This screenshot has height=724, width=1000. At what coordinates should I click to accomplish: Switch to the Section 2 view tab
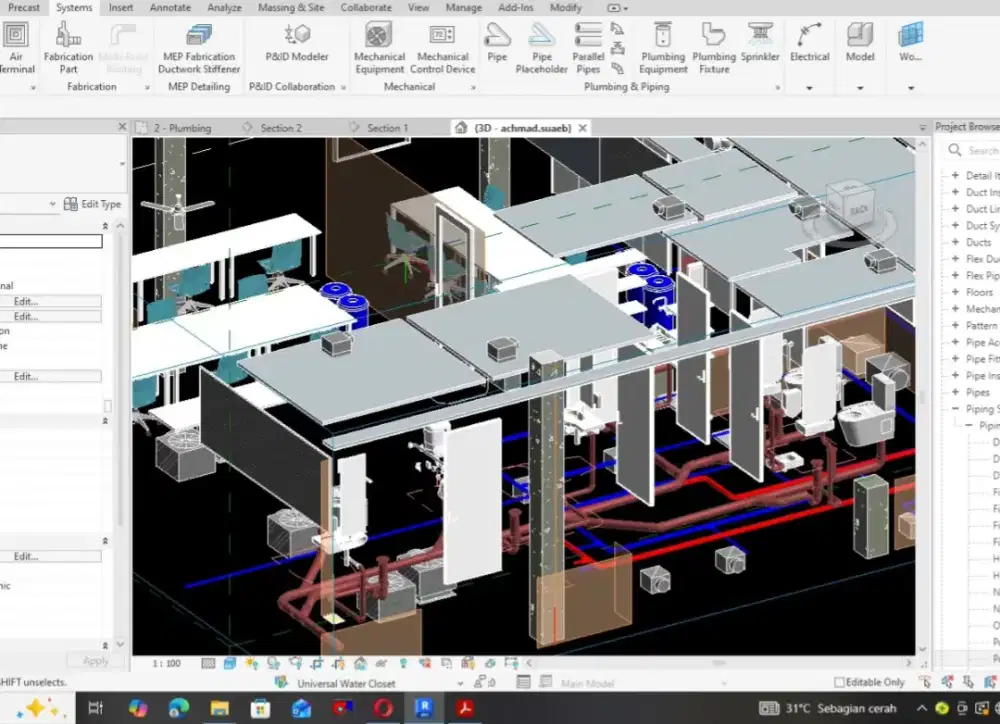pos(280,128)
